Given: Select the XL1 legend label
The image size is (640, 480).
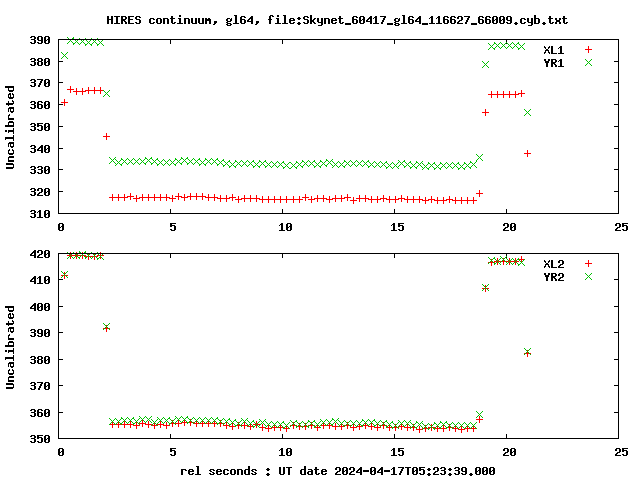Looking at the screenshot, I should click(553, 50).
